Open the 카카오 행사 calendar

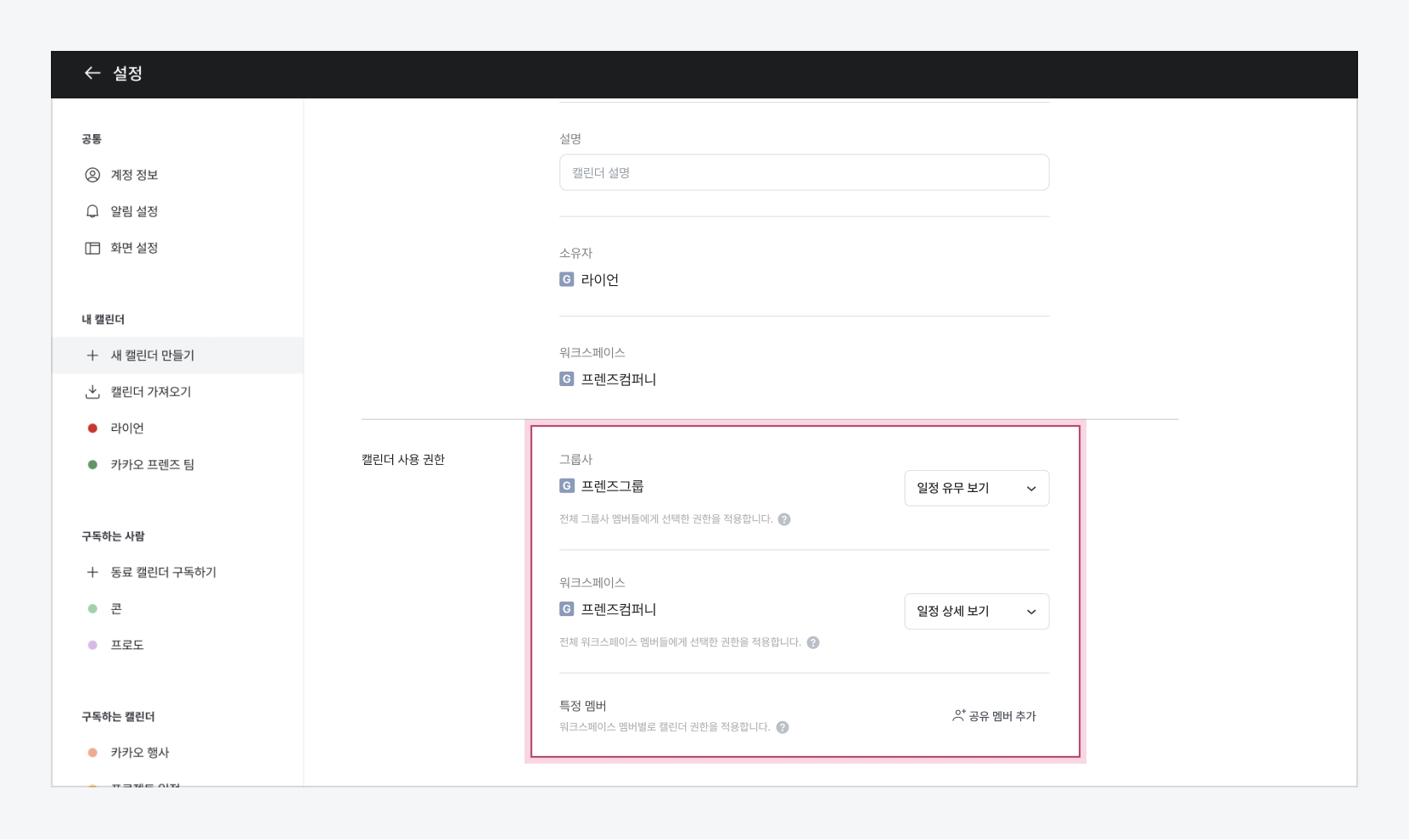click(139, 753)
